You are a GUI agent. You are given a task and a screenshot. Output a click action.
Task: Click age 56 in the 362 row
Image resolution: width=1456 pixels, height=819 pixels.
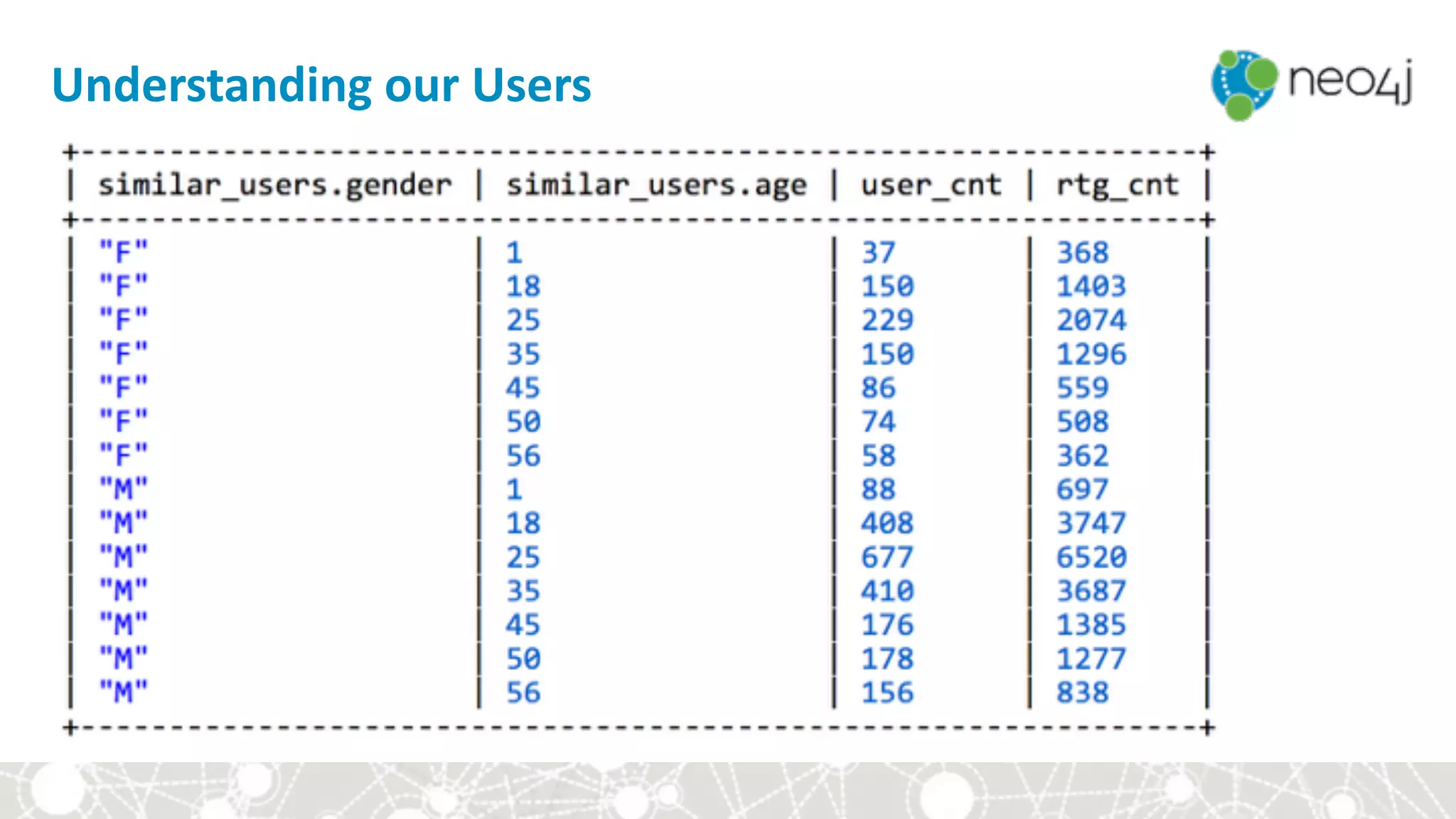523,456
